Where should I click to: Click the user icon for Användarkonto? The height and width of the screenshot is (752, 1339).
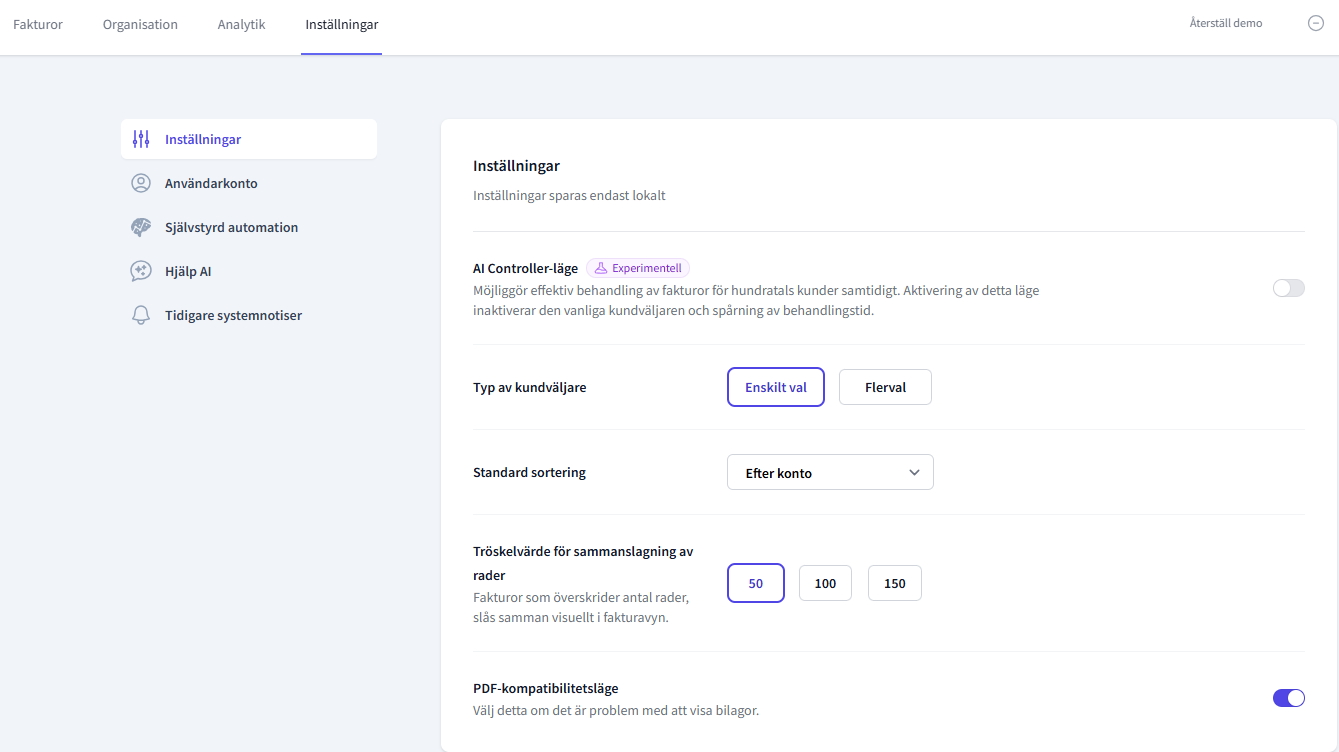[141, 183]
